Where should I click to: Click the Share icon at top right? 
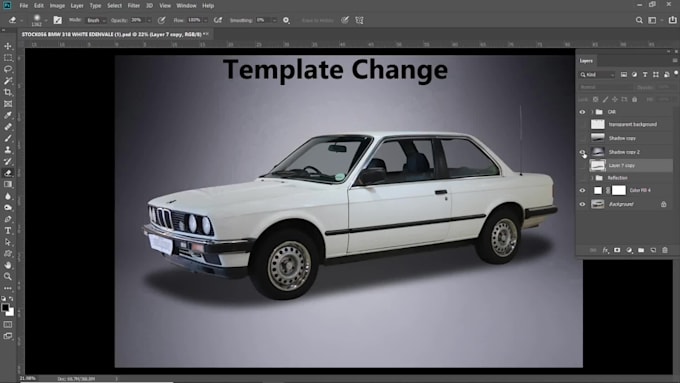tap(673, 20)
